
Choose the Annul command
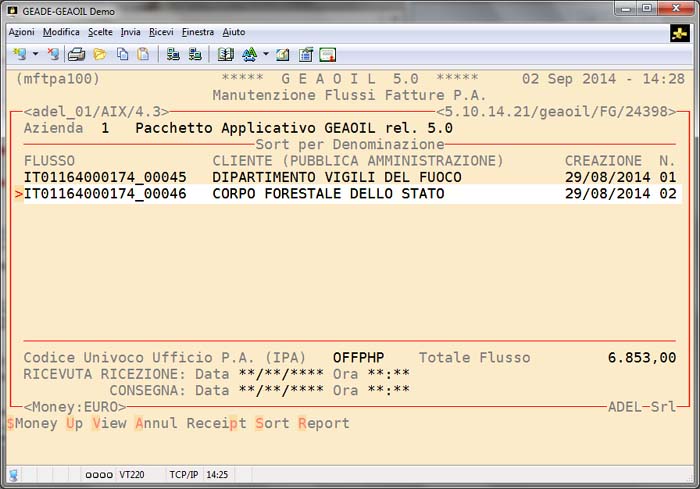coord(156,423)
